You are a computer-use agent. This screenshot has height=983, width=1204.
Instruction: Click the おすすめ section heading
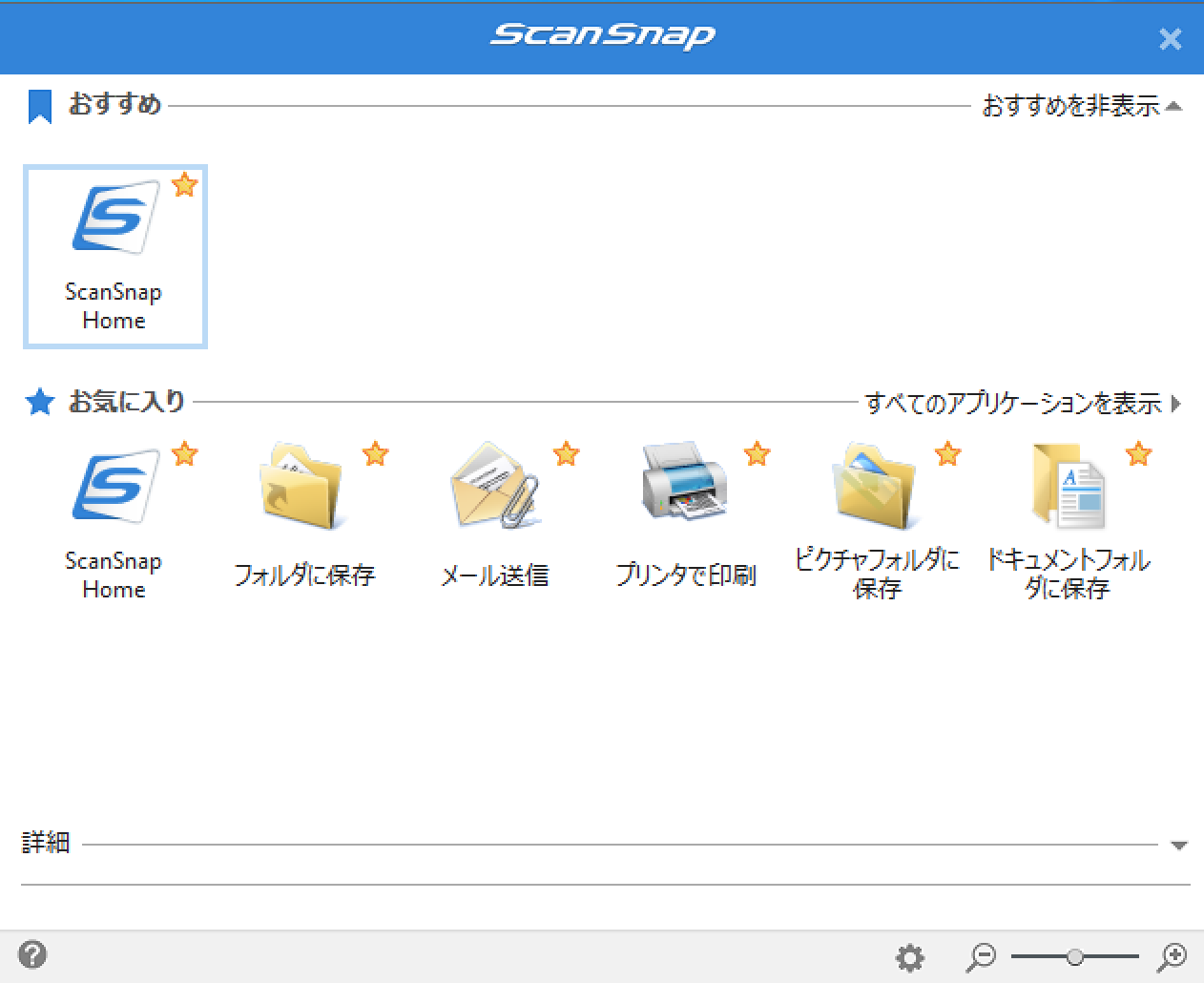(114, 103)
